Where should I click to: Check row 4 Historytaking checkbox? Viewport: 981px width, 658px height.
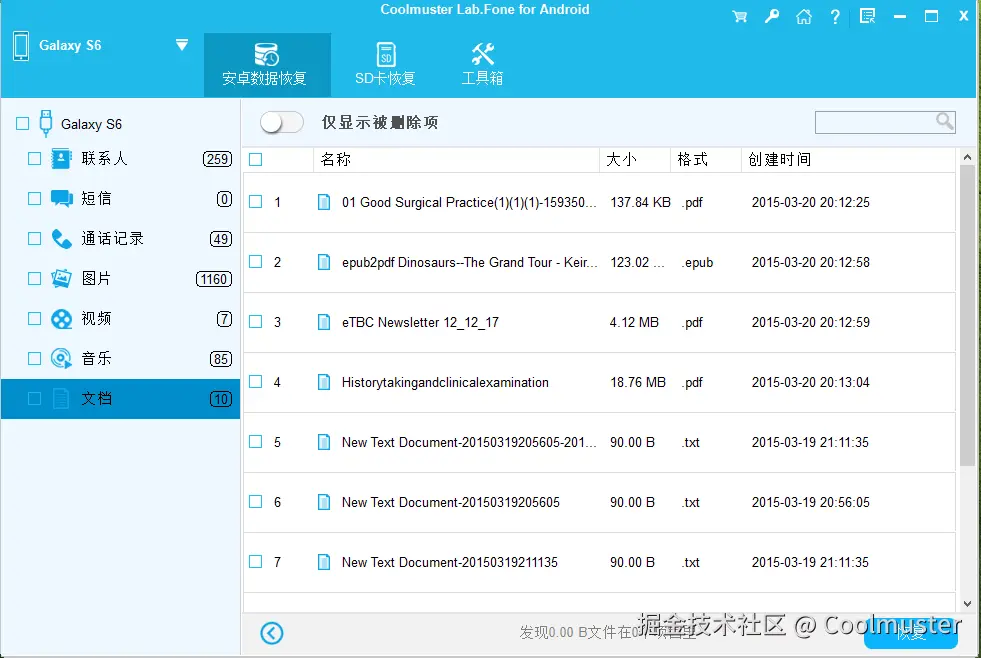(x=255, y=382)
